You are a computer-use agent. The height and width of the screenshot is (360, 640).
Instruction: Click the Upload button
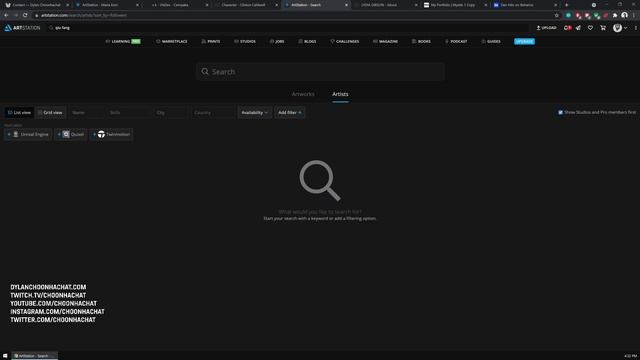click(546, 28)
